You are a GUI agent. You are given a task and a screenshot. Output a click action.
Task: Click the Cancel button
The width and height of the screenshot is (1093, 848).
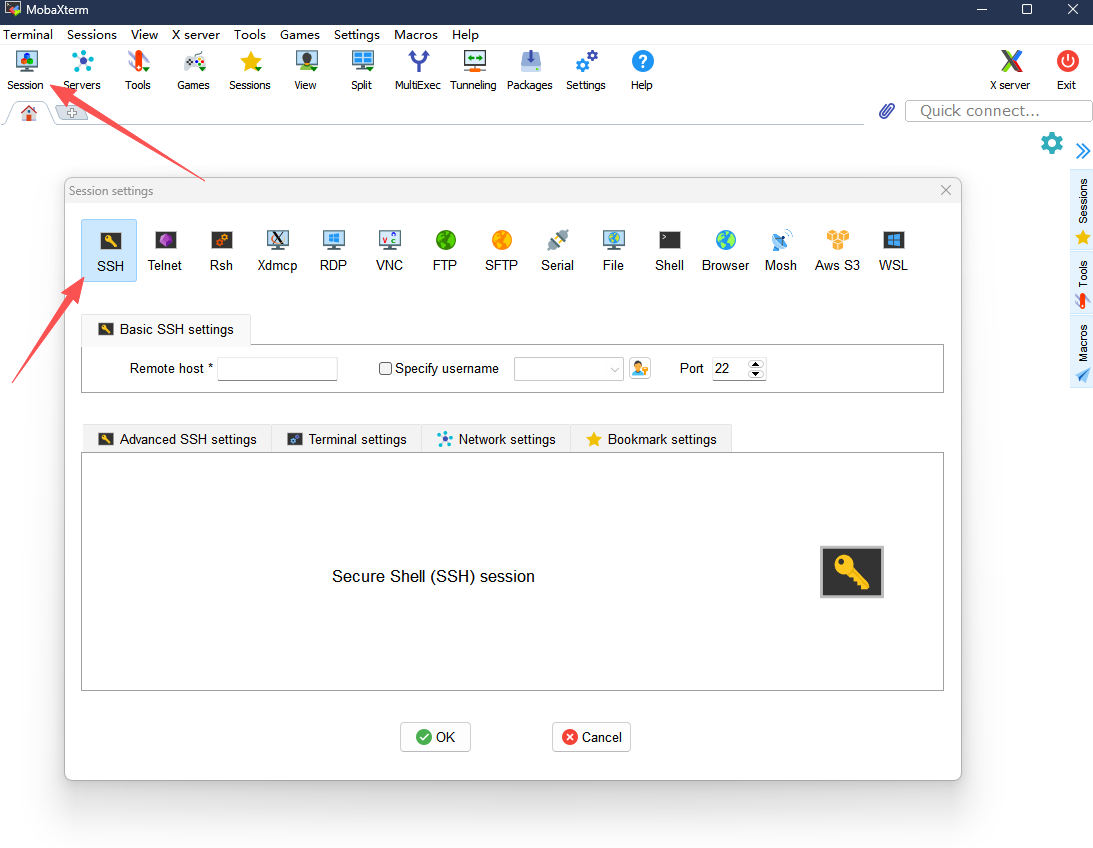(591, 737)
